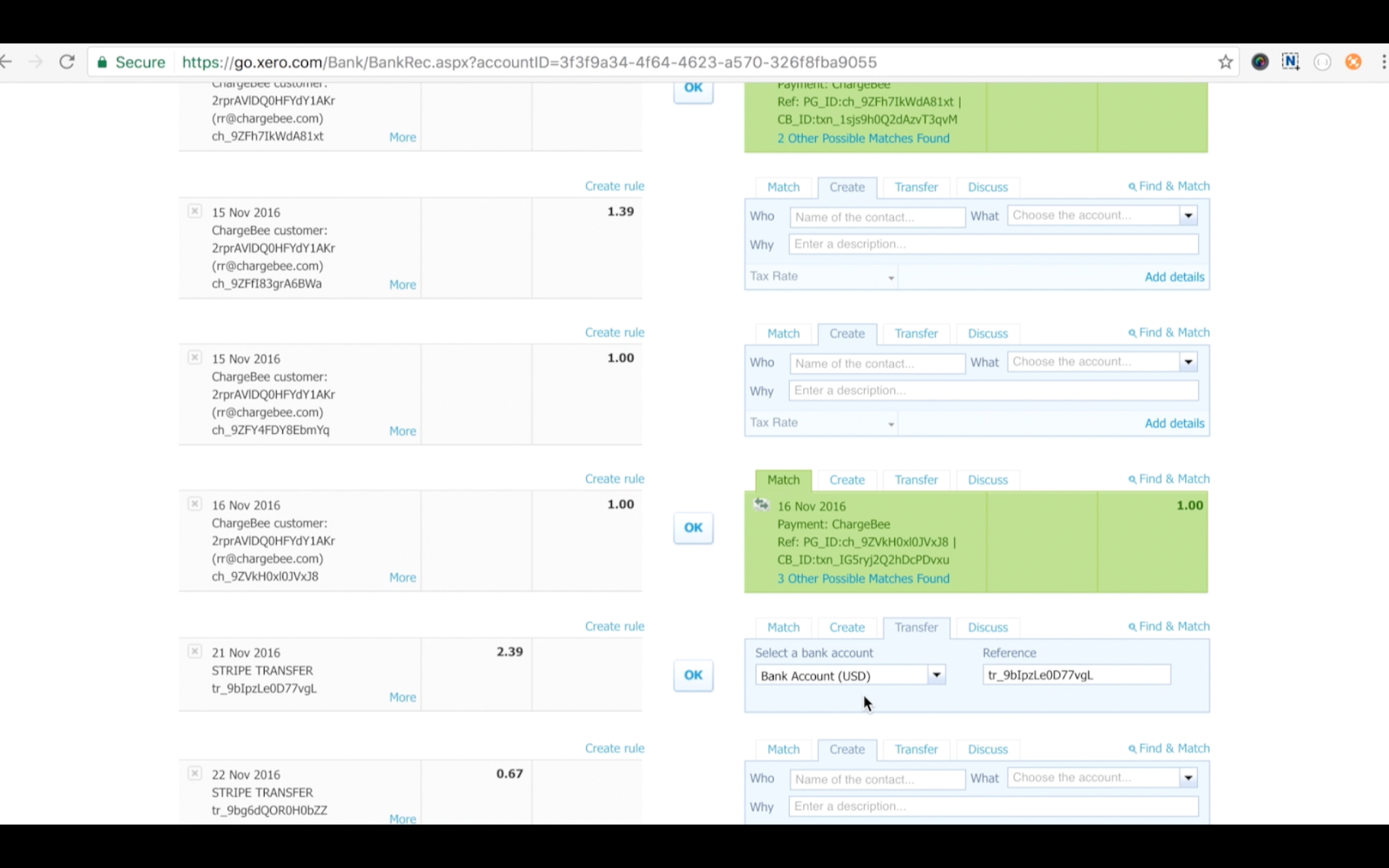Click transfer arrows icon on 16 Nov match
The image size is (1389, 868).
pyautogui.click(x=761, y=504)
